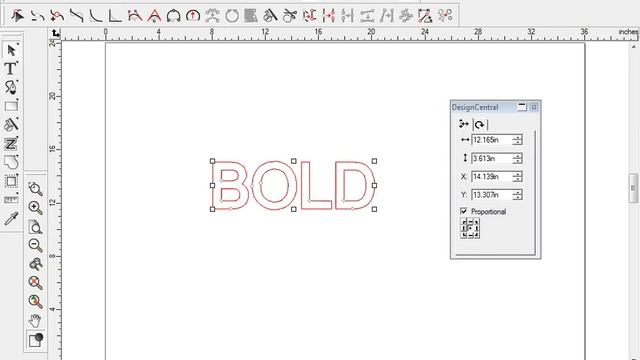The image size is (640, 360).
Task: Increase X value with stepper up arrow
Action: pyautogui.click(x=517, y=174)
